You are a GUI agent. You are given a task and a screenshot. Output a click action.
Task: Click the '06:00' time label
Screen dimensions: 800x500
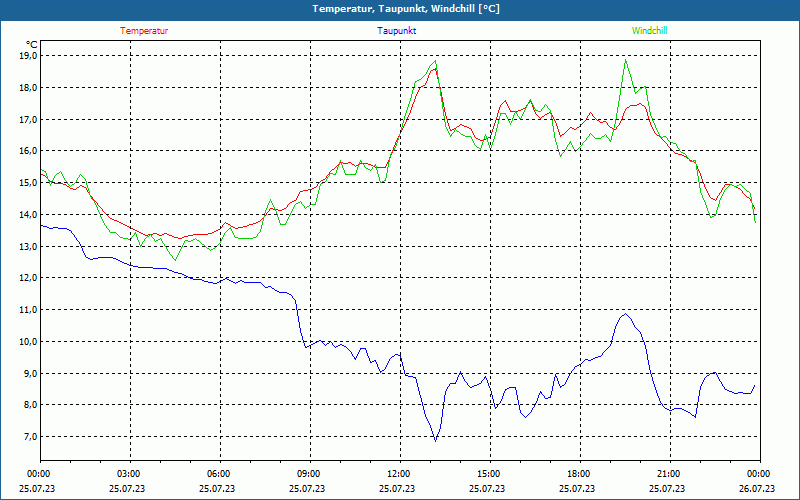tap(220, 474)
